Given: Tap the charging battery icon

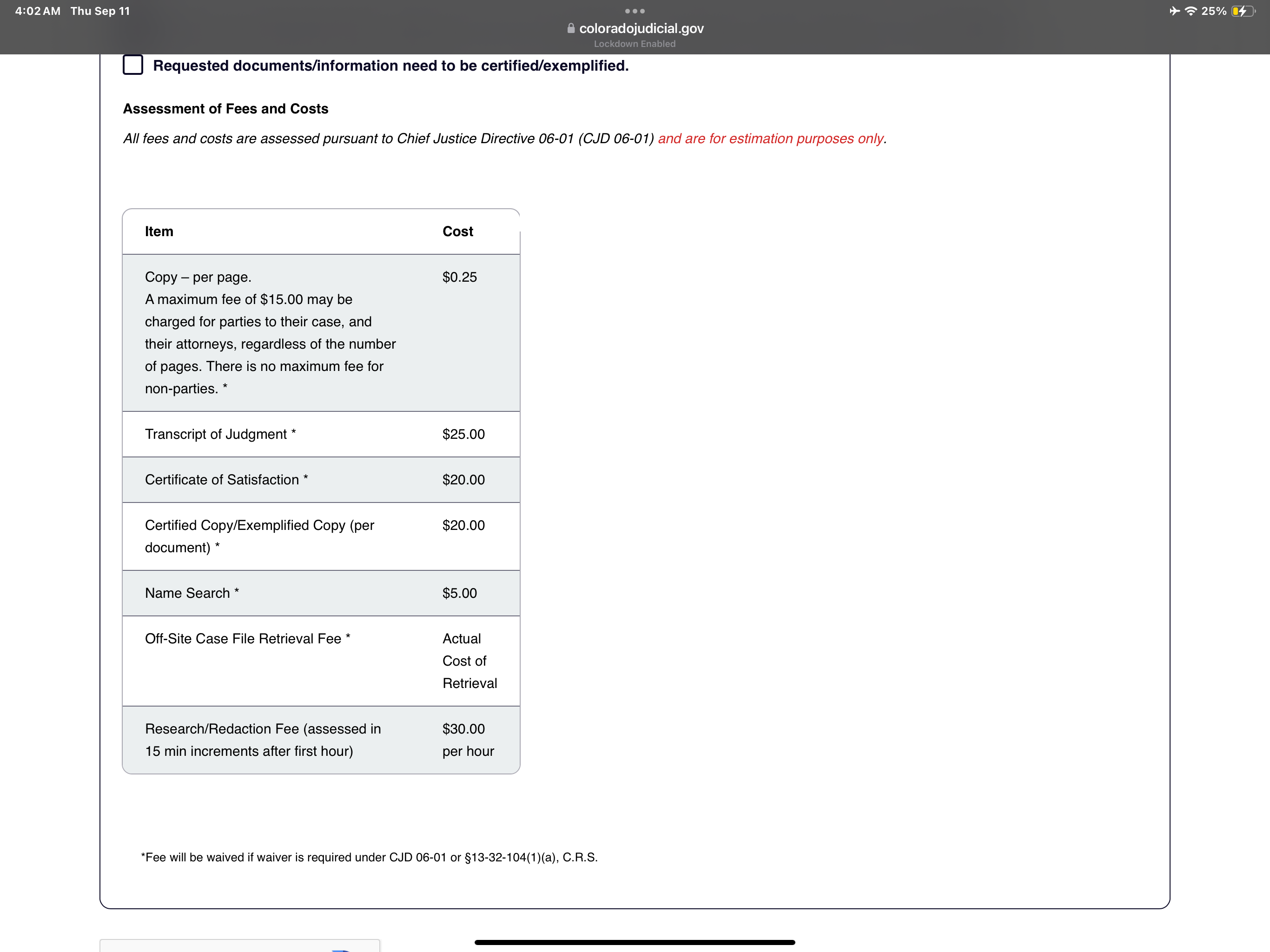Looking at the screenshot, I should [x=1243, y=11].
